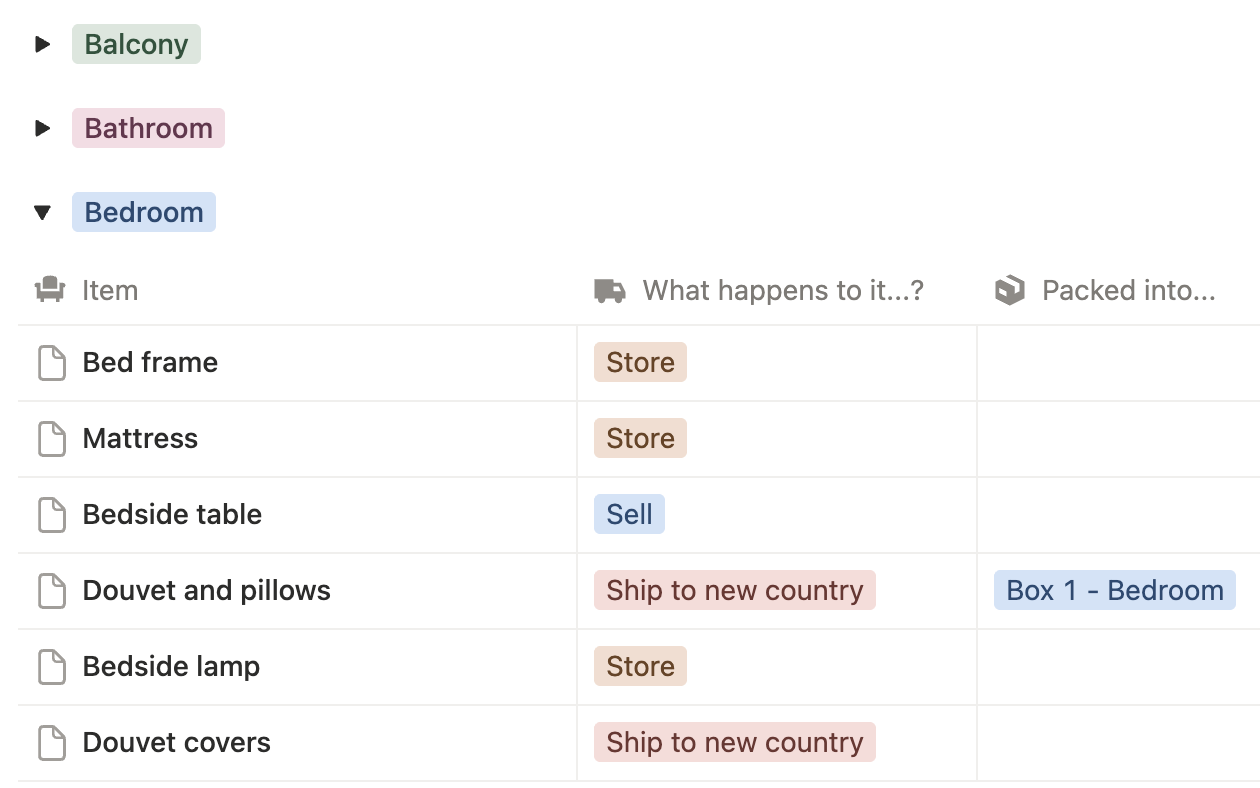Screen dimensions: 1260x788
Task: Click the truck icon in column header
Action: [610, 290]
